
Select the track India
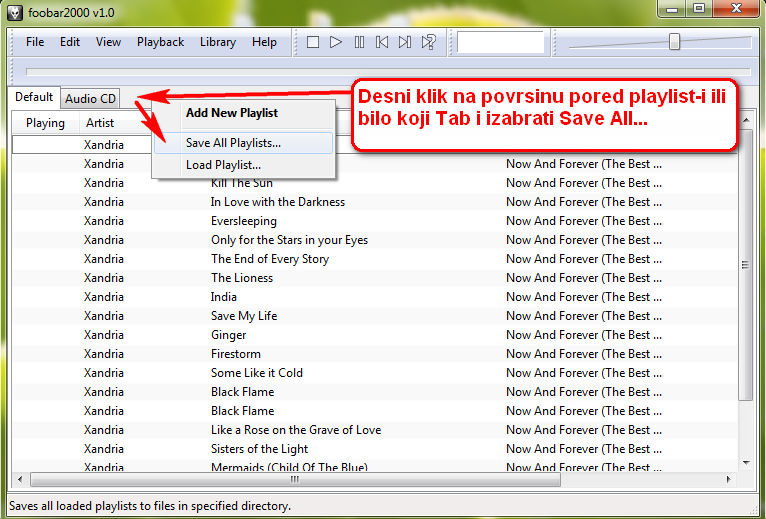tap(224, 297)
